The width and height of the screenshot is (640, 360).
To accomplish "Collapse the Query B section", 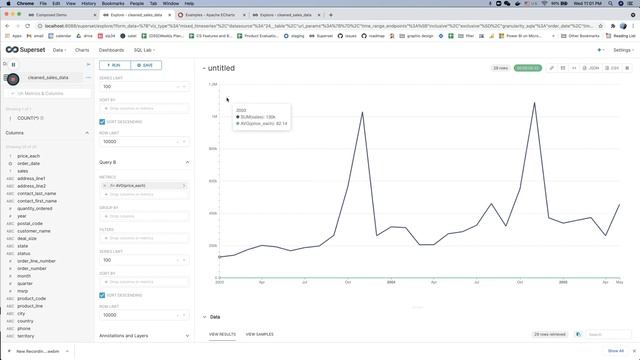I will pos(187,162).
